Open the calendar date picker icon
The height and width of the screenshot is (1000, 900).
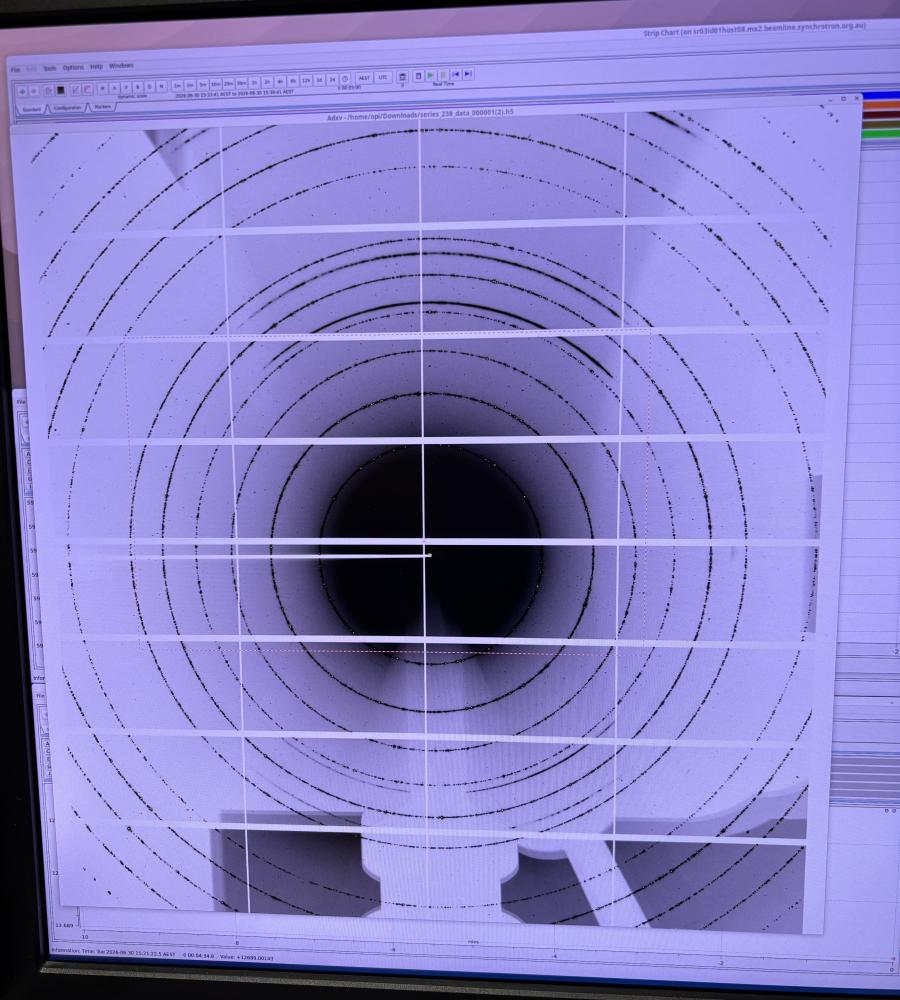click(402, 77)
